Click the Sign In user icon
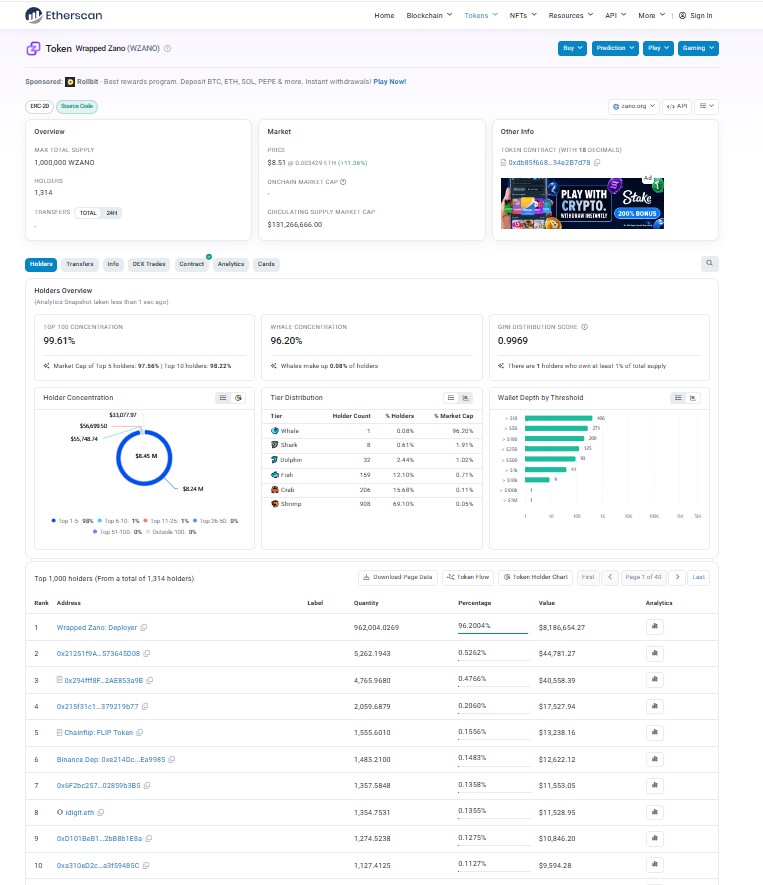The width and height of the screenshot is (763, 885). (x=682, y=15)
